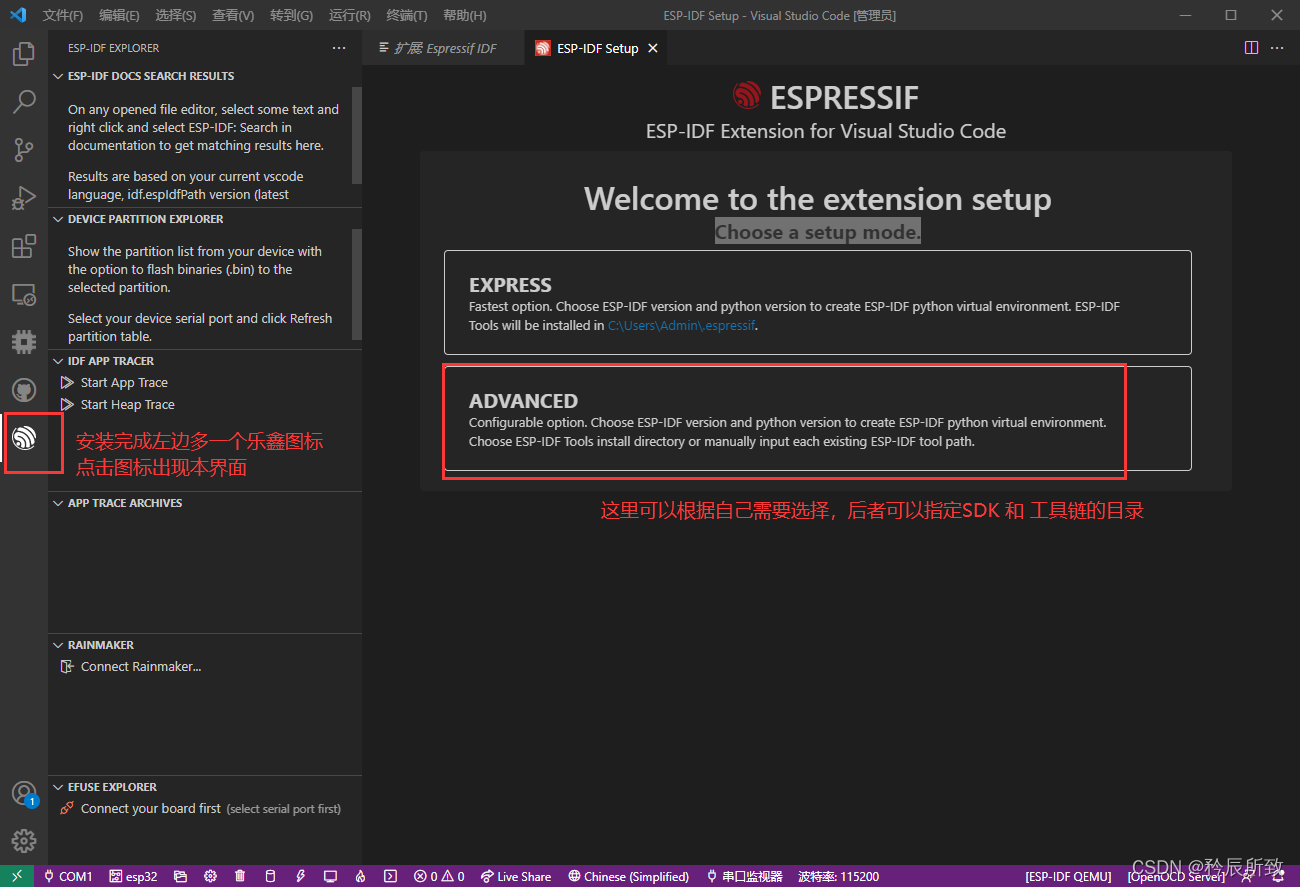Click the Docs Search Results panel scrollbar
The image size is (1300, 887).
click(357, 135)
